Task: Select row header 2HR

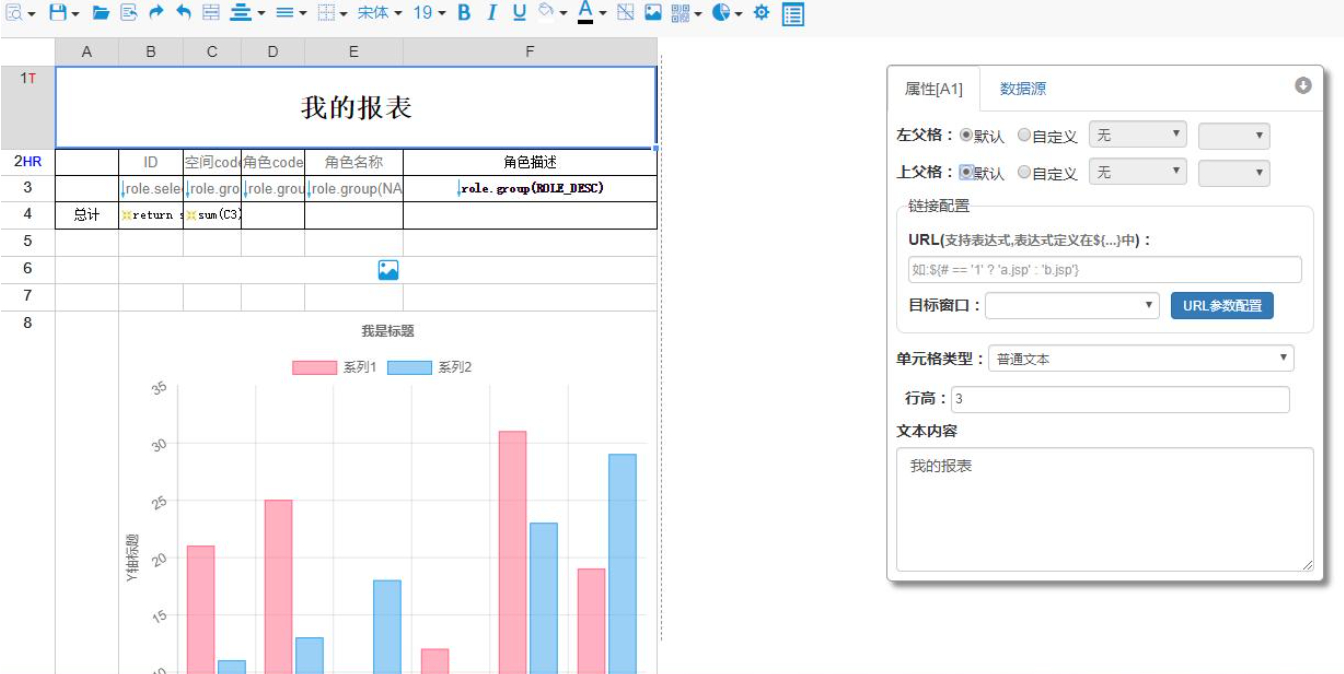Action: pos(28,162)
